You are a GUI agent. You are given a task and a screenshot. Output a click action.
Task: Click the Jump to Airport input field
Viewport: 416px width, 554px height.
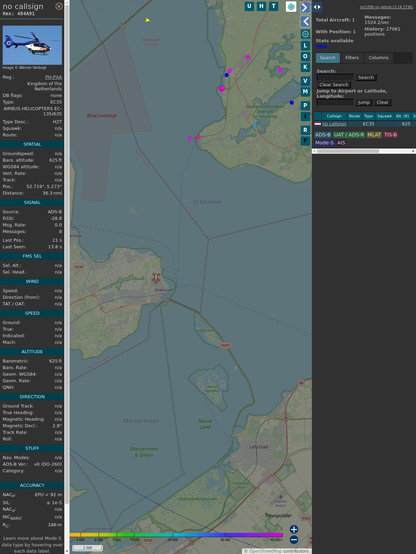coord(335,102)
